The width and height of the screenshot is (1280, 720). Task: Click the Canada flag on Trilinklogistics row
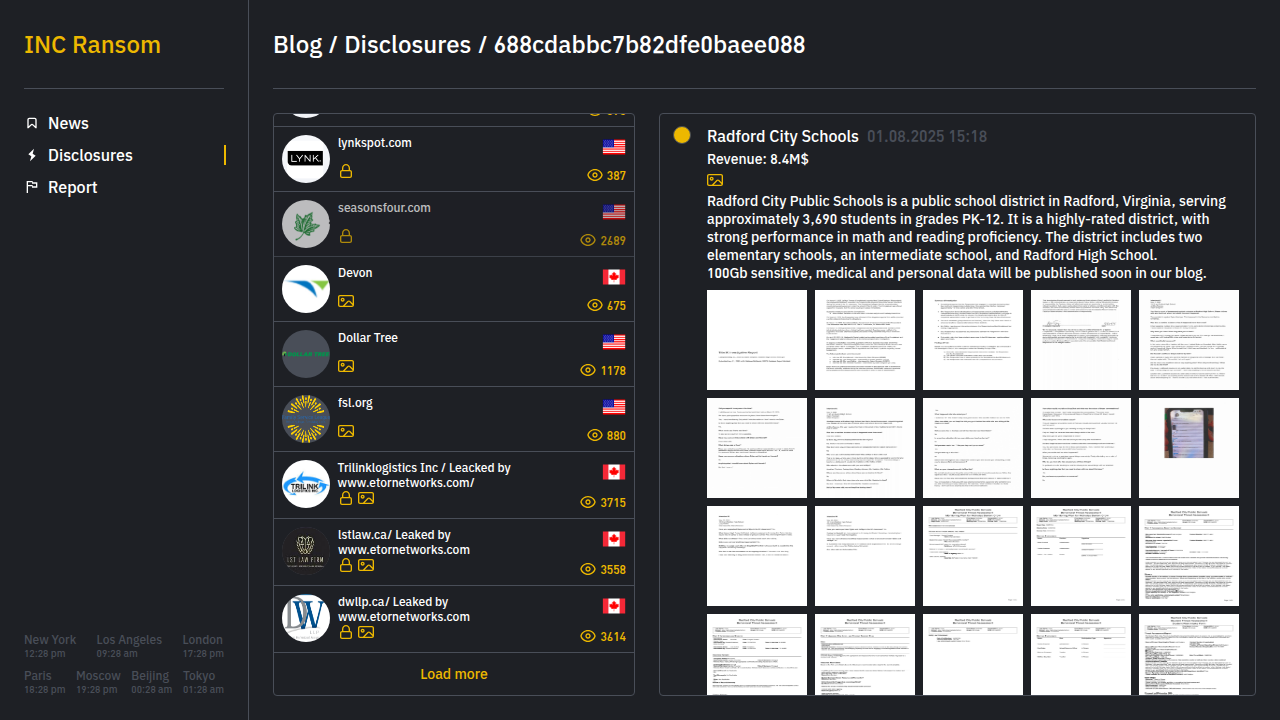(614, 472)
